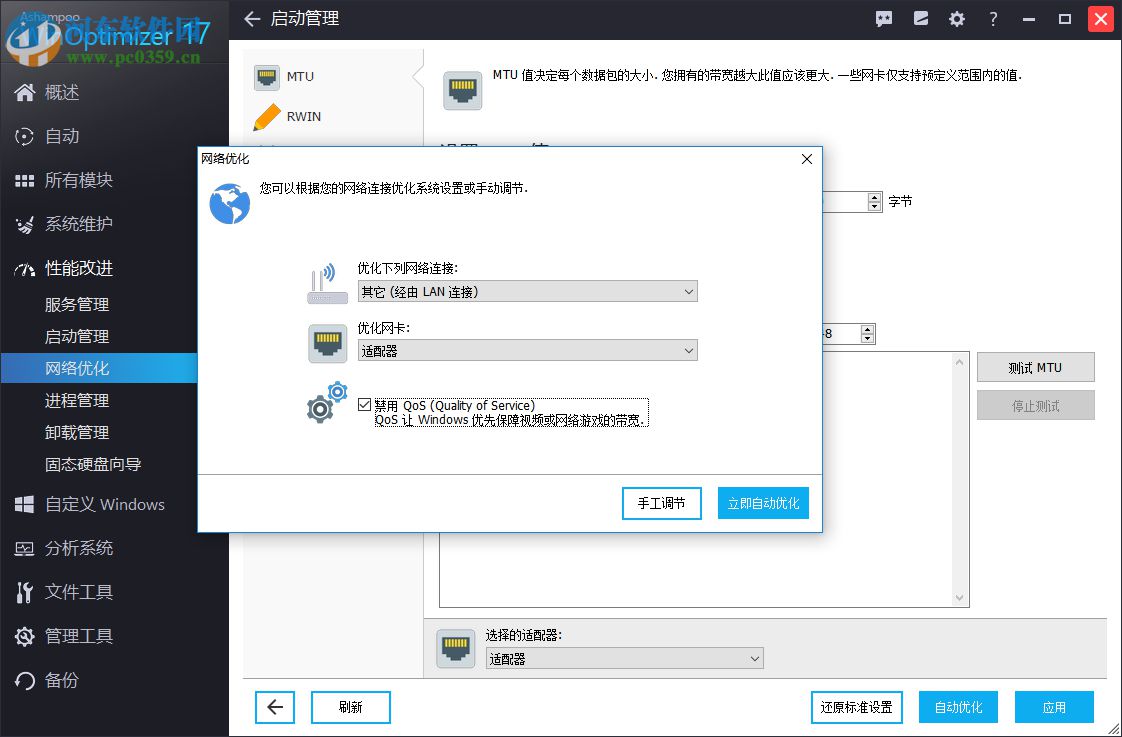The width and height of the screenshot is (1122, 737).
Task: Uncheck 禁用 QoS (Quality of Service)
Action: 367,405
